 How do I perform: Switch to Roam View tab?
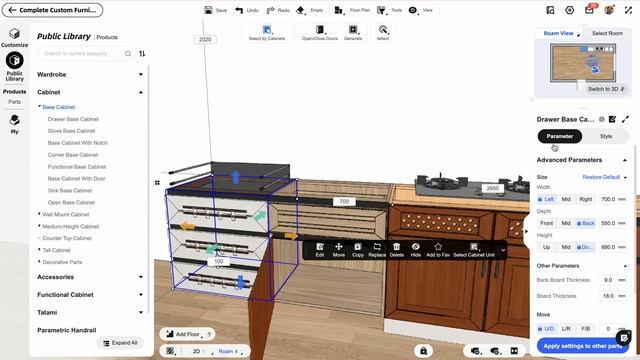tap(558, 33)
